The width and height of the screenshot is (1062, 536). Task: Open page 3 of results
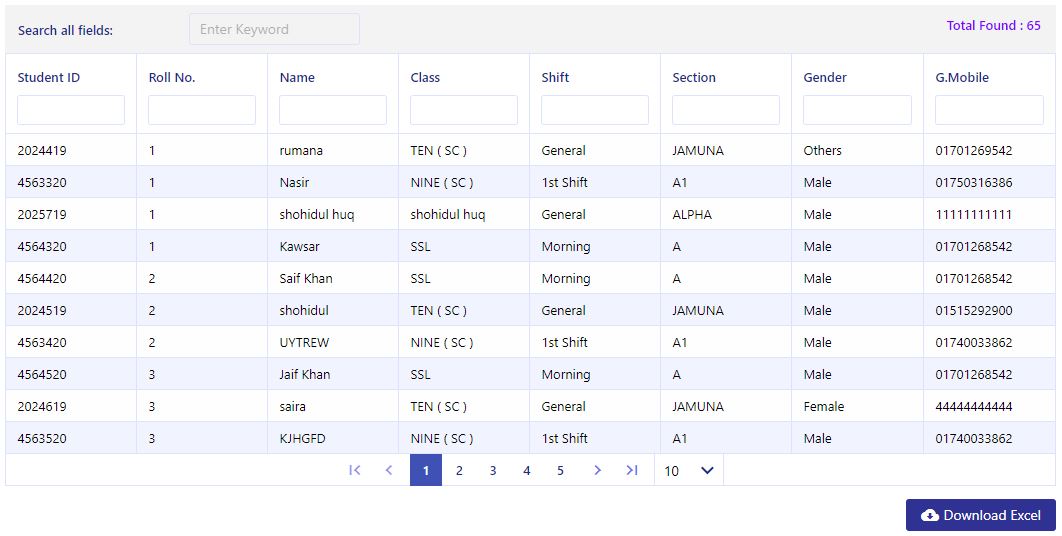(x=492, y=470)
